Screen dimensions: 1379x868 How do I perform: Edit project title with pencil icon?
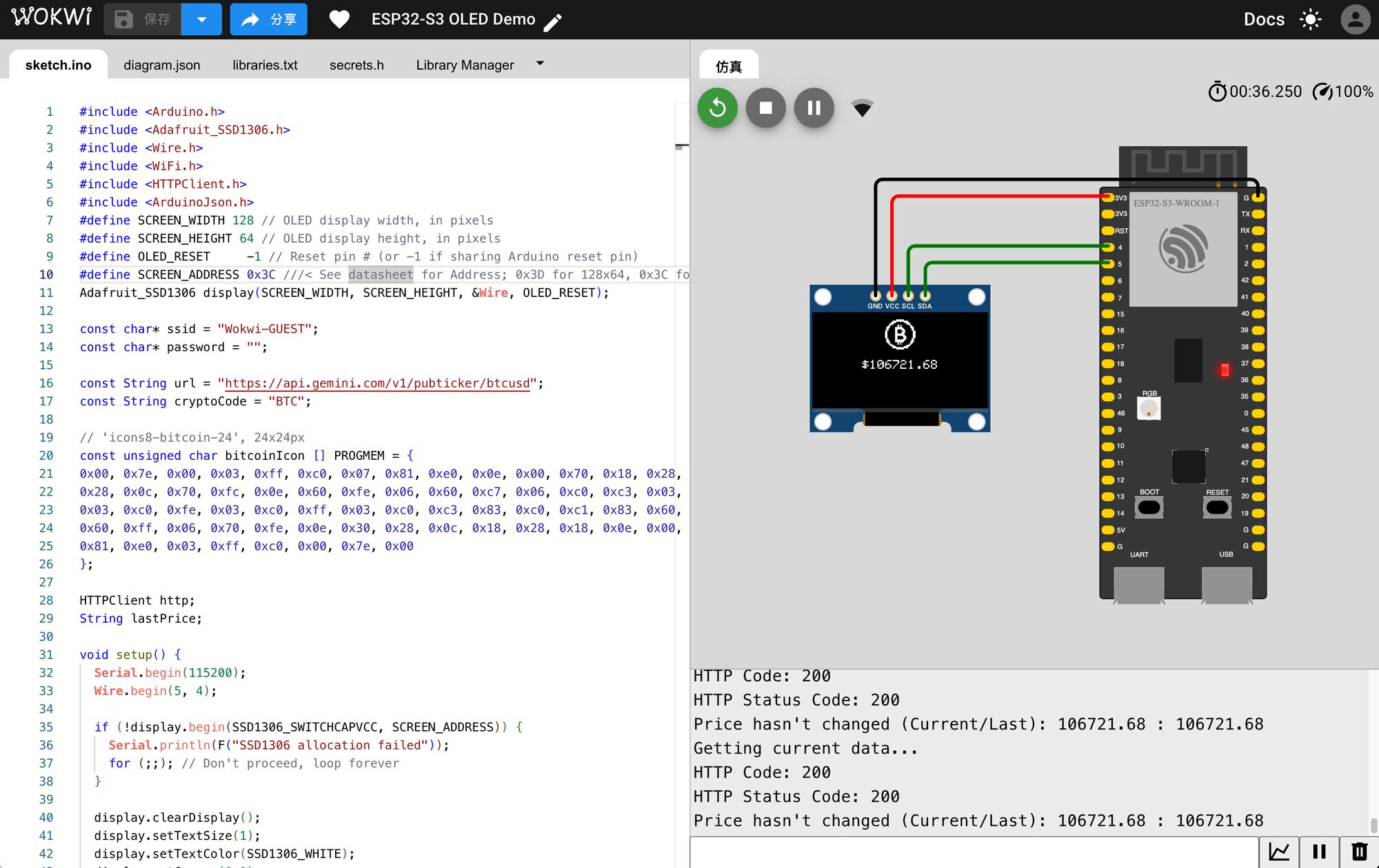click(x=553, y=23)
